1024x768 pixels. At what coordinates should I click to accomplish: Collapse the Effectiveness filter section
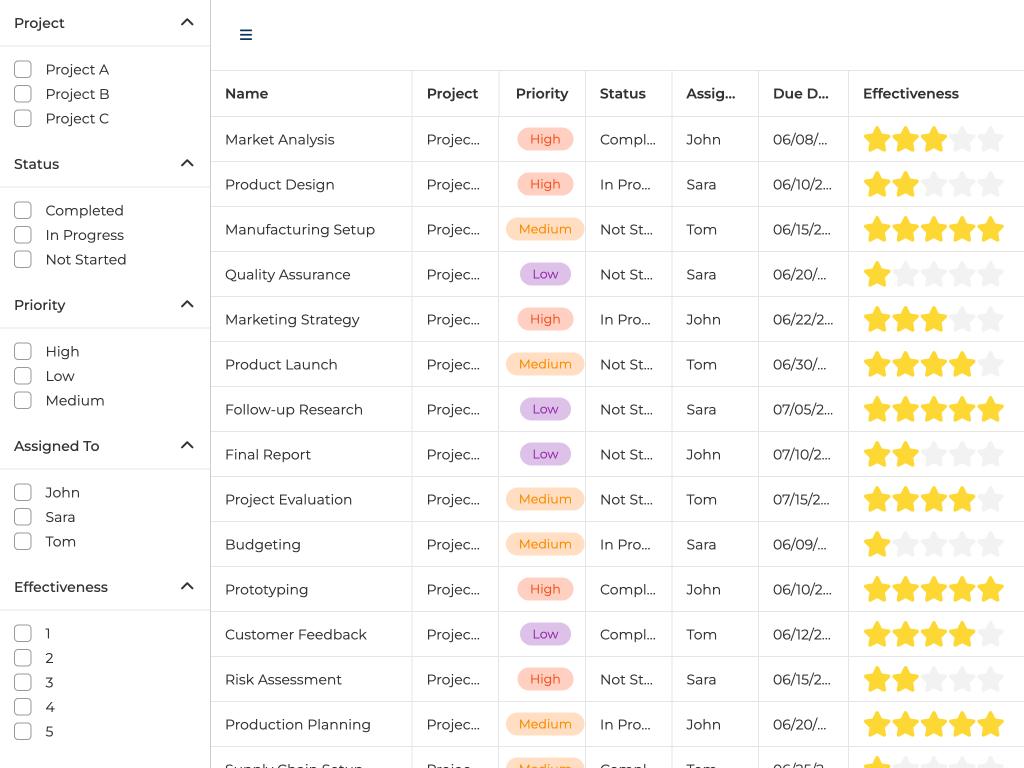[x=187, y=586]
